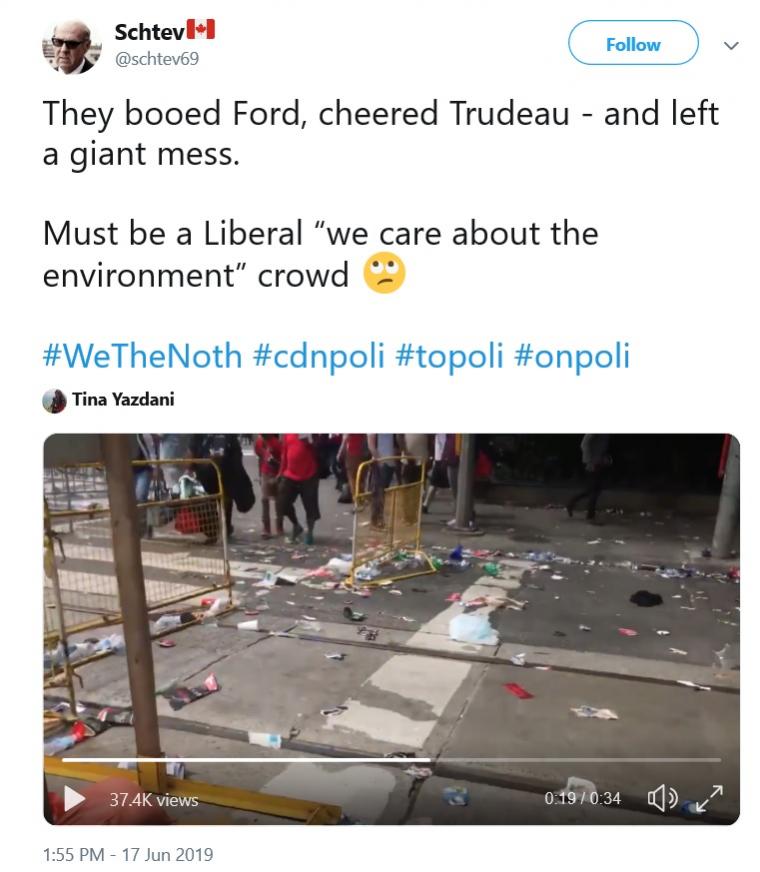
Task: Expand the tweet options chevron menu
Action: [731, 46]
